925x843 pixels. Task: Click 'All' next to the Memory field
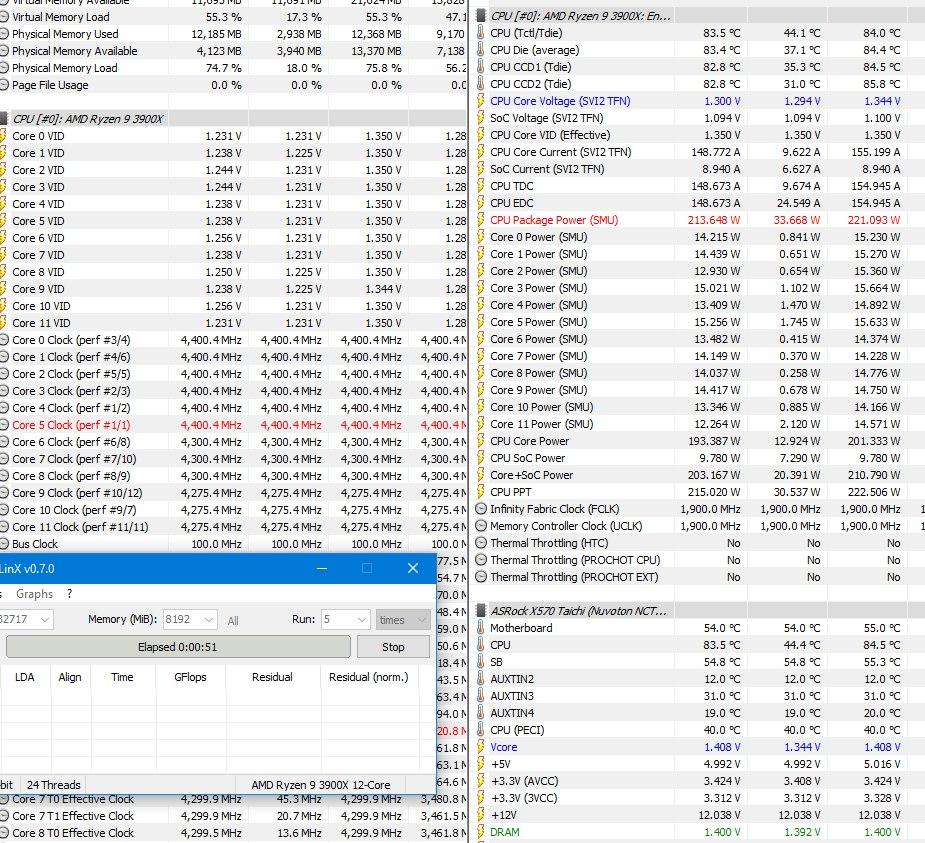point(233,621)
